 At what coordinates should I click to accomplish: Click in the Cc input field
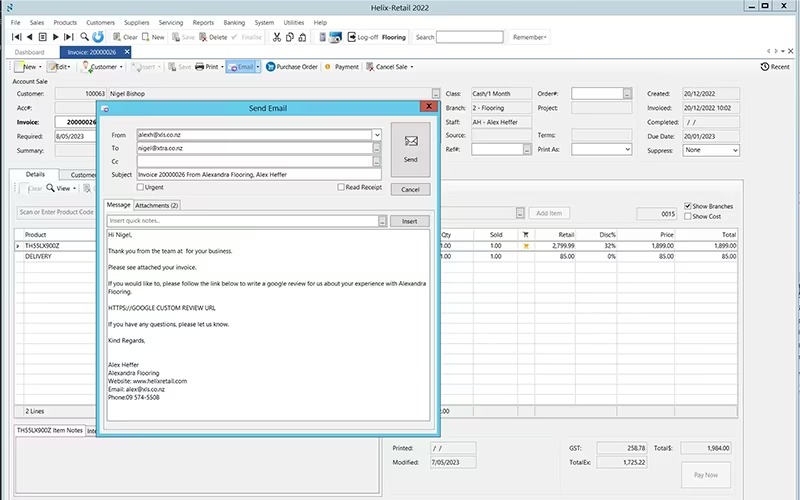coord(255,161)
